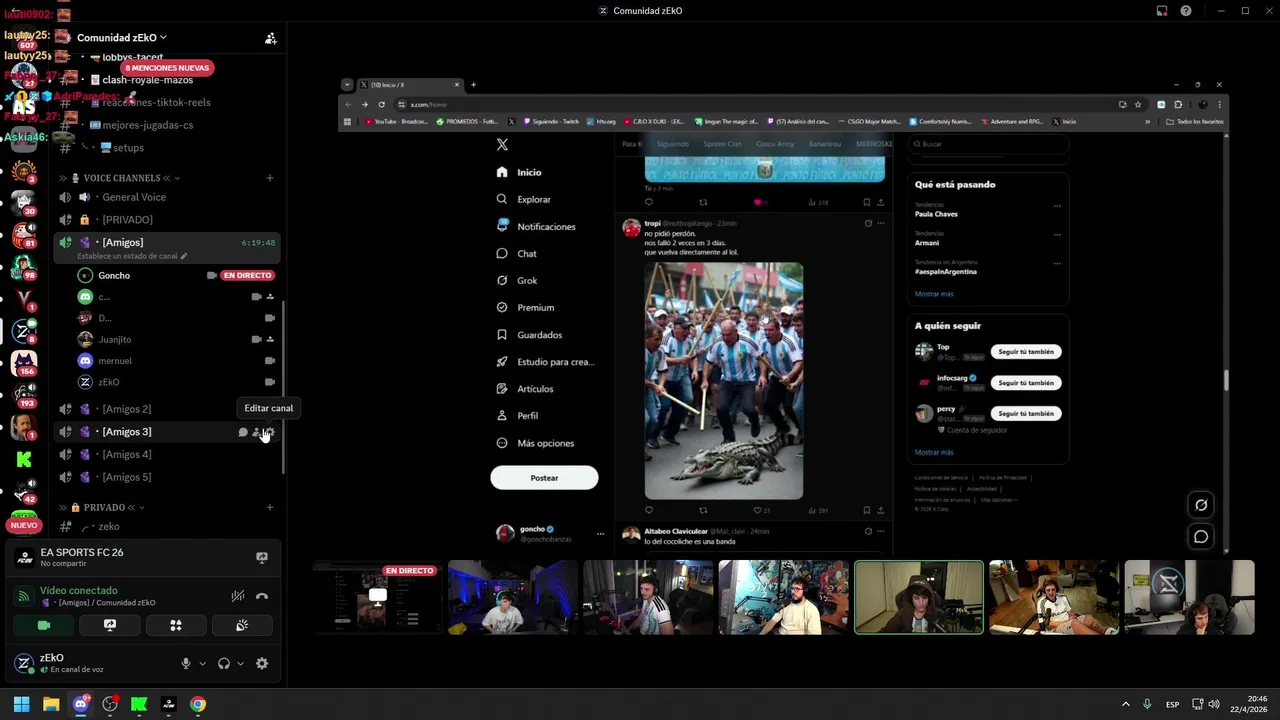Mute the microphone in the user panel
This screenshot has height=720, width=1280.
(186, 663)
